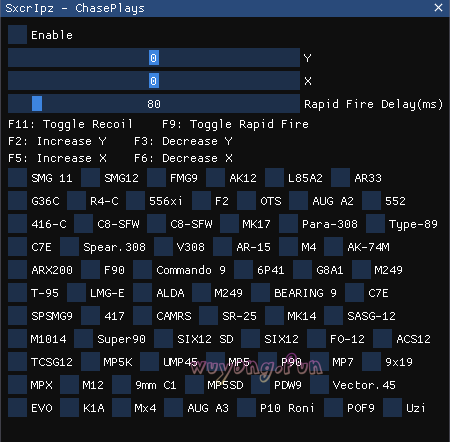Check the MK14 option

coord(274,316)
